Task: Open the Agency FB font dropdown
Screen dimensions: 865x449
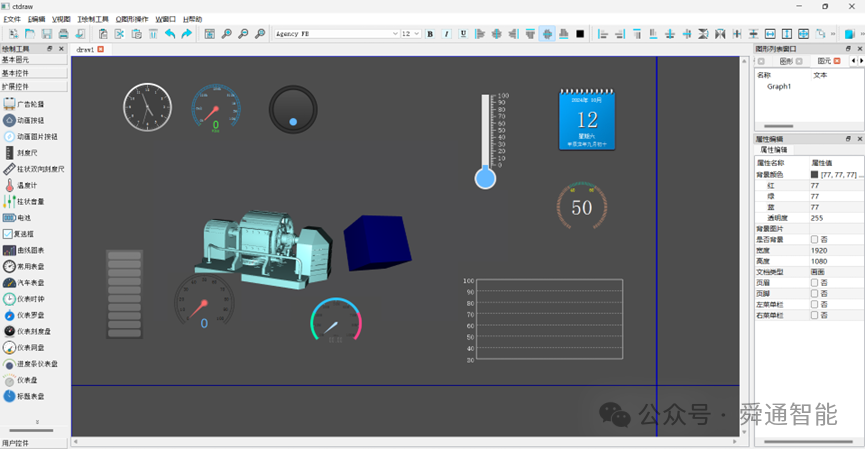Action: click(337, 34)
